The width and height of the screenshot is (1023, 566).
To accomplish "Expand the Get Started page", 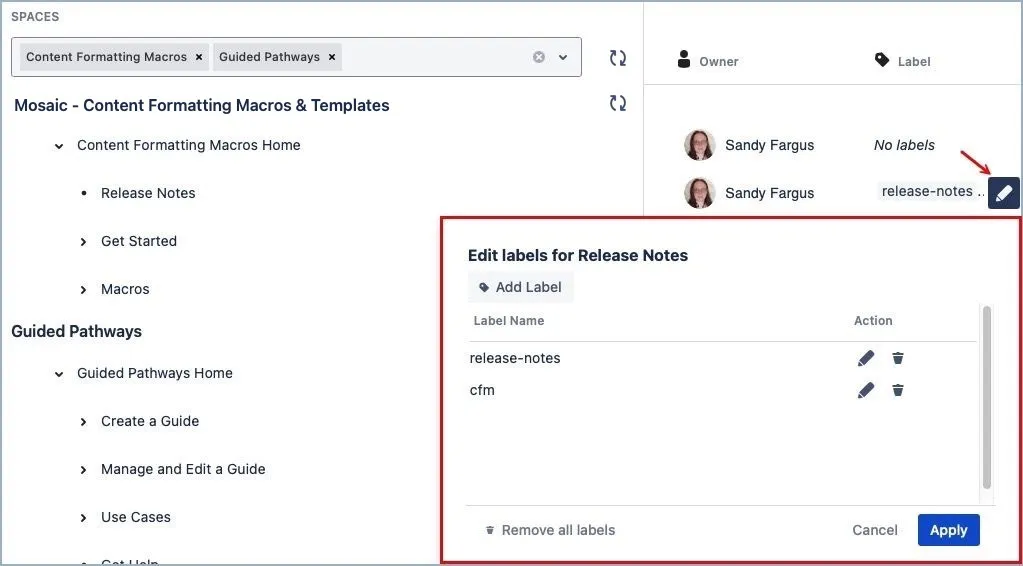I will (x=84, y=242).
